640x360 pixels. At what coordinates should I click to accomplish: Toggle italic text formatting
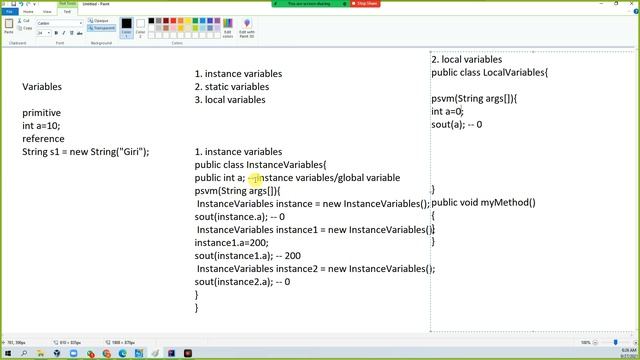click(64, 33)
